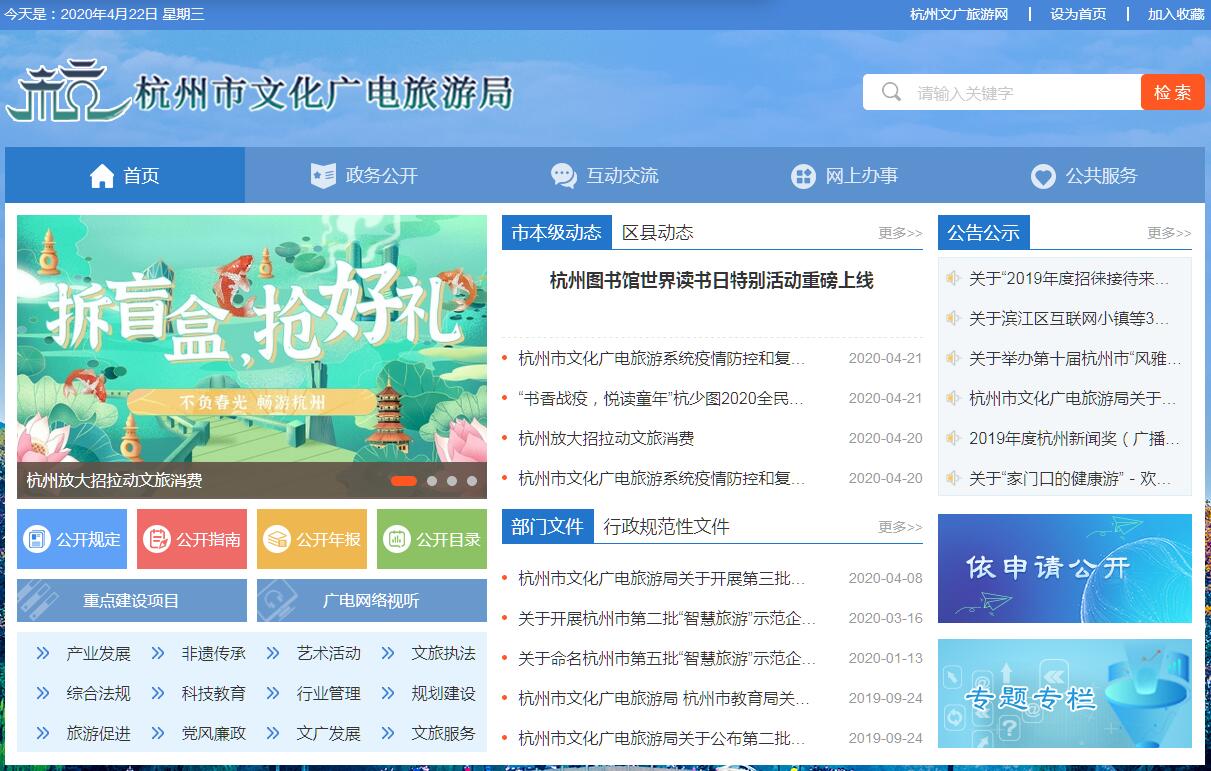The height and width of the screenshot is (771, 1211).
Task: Expand 更多 in the 公告公示 section
Action: [x=1169, y=233]
